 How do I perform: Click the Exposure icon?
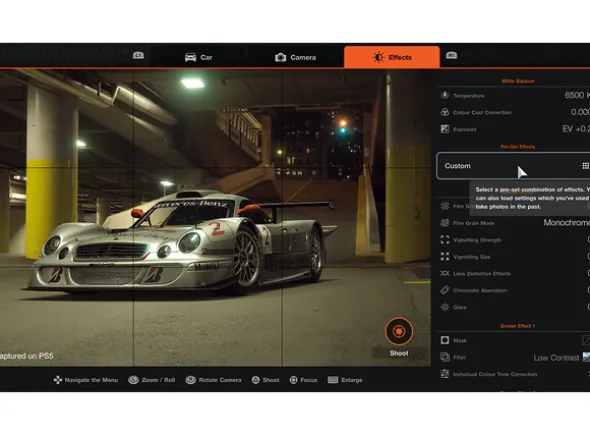[x=445, y=129]
